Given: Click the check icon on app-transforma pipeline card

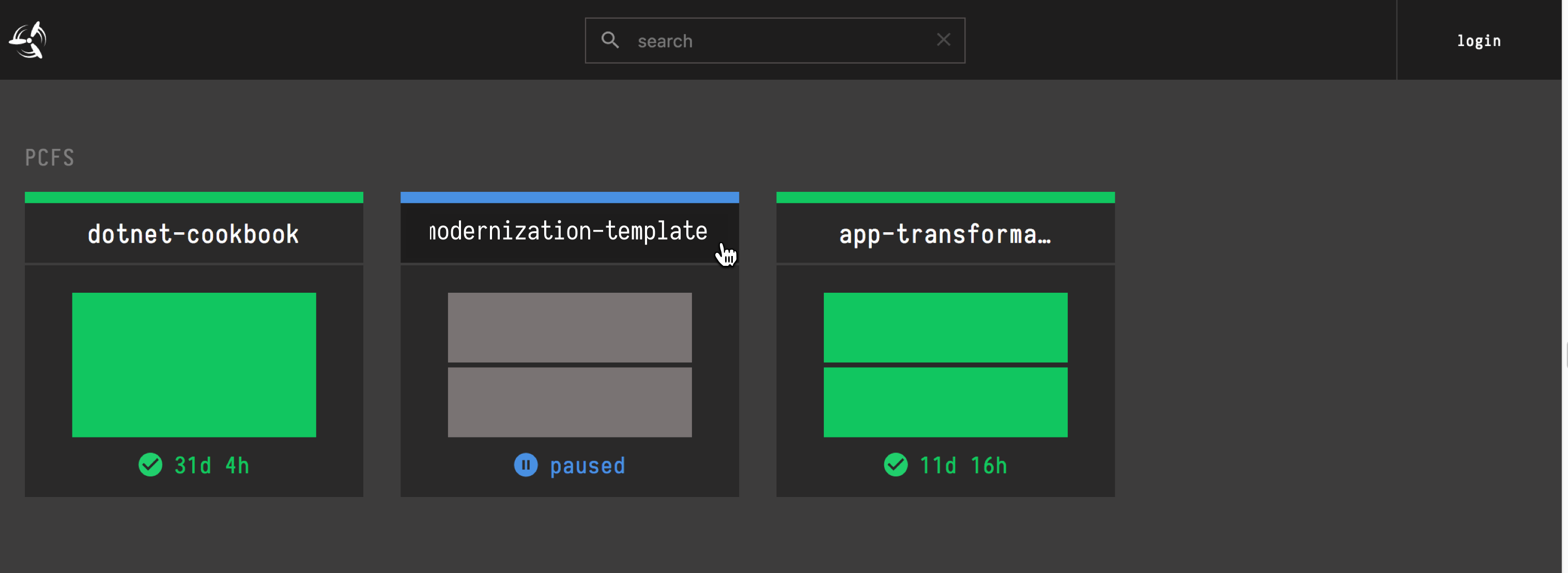Looking at the screenshot, I should pyautogui.click(x=896, y=464).
